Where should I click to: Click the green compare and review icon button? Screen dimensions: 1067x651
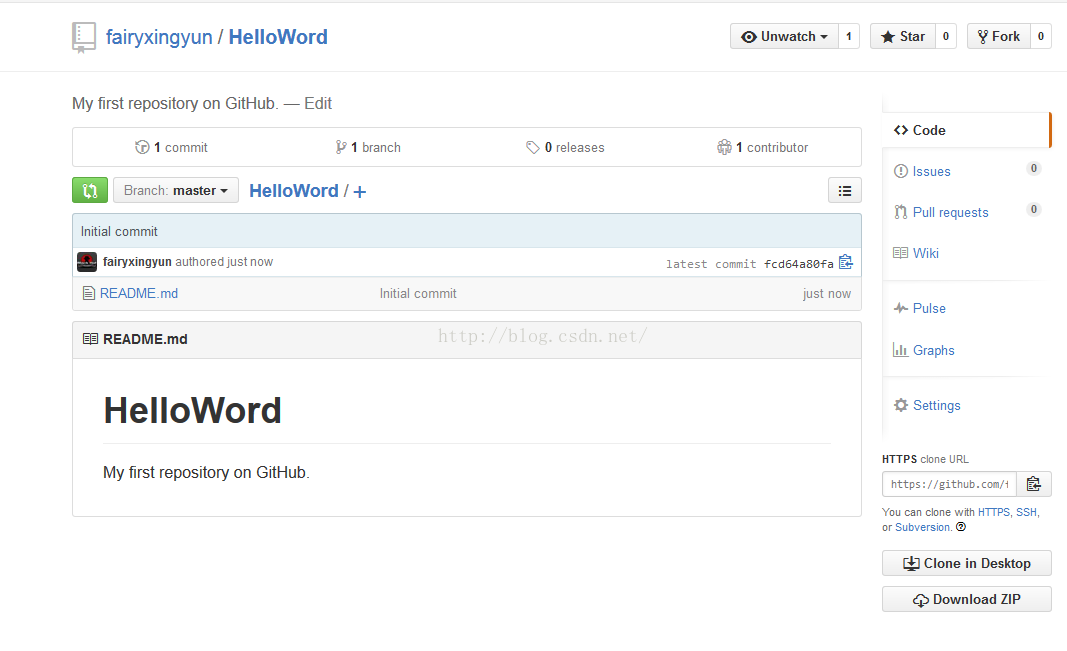[x=89, y=191]
